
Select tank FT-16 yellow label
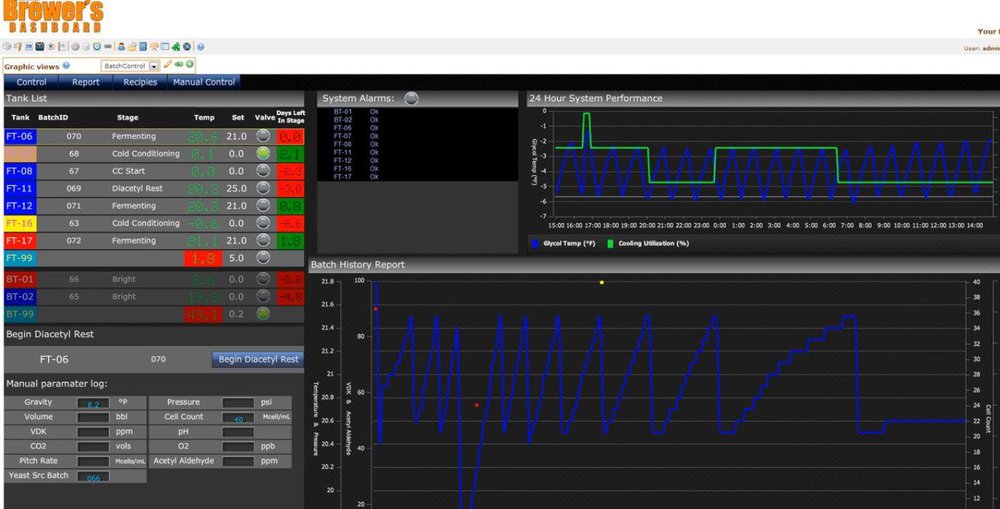point(20,223)
